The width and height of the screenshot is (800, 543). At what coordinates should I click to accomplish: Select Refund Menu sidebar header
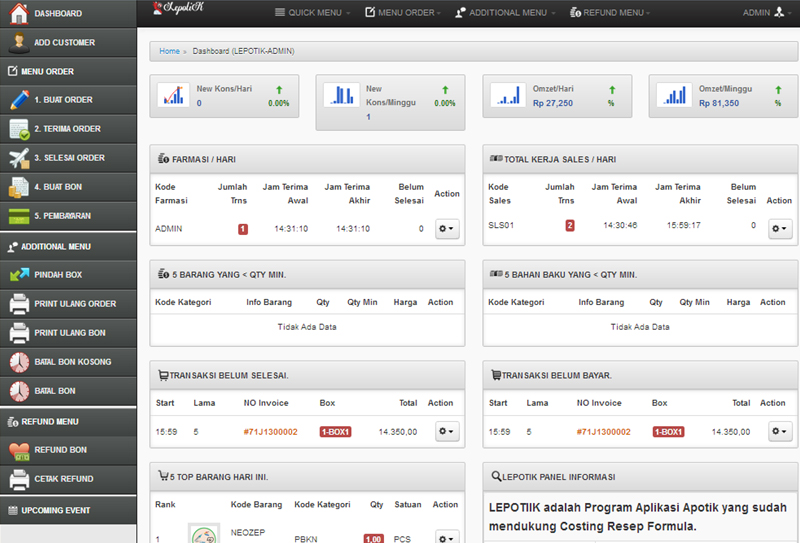click(68, 422)
